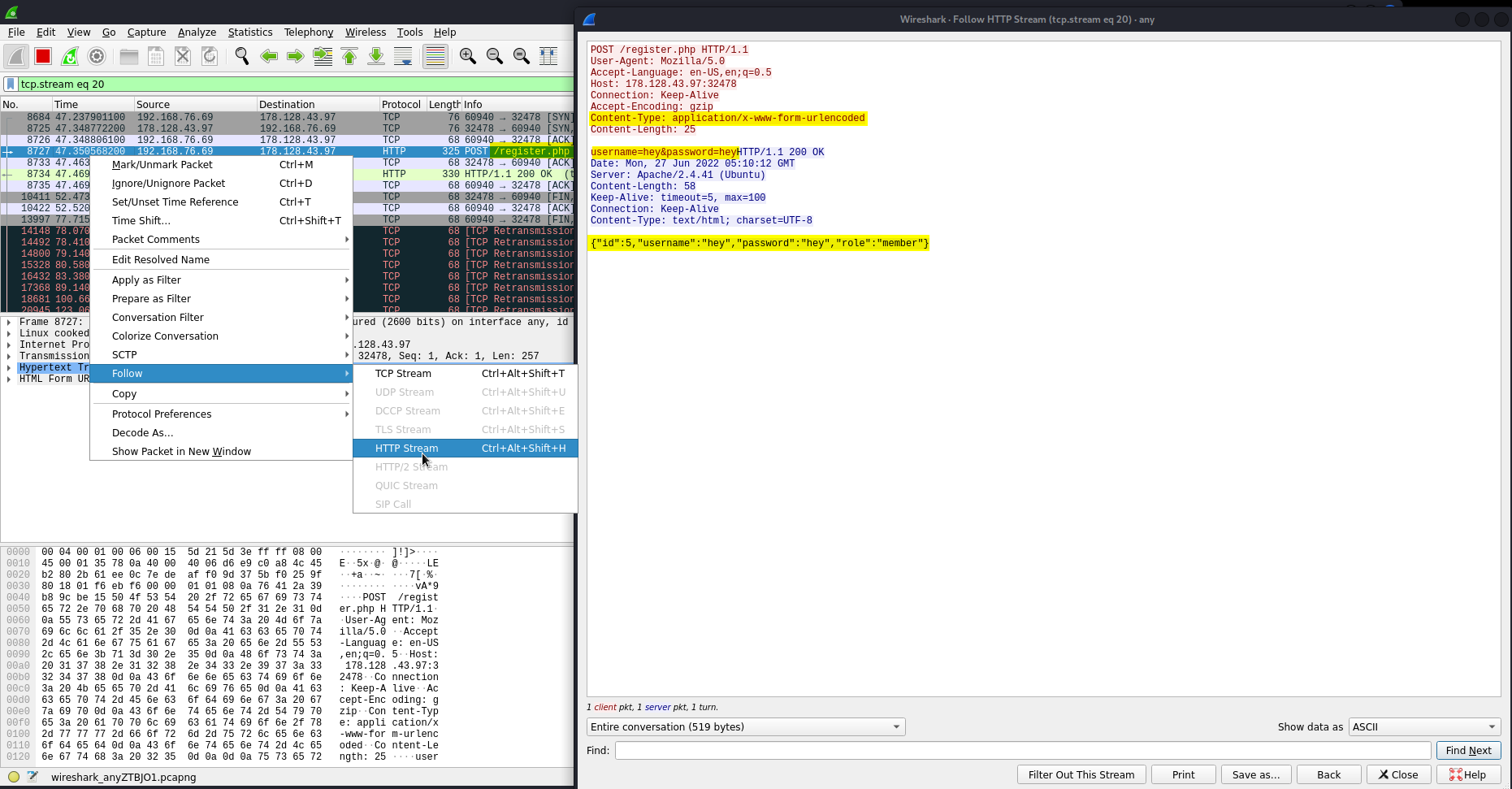Expand Protocol Preferences submenu
Viewport: 1512px width, 789px height.
[221, 414]
